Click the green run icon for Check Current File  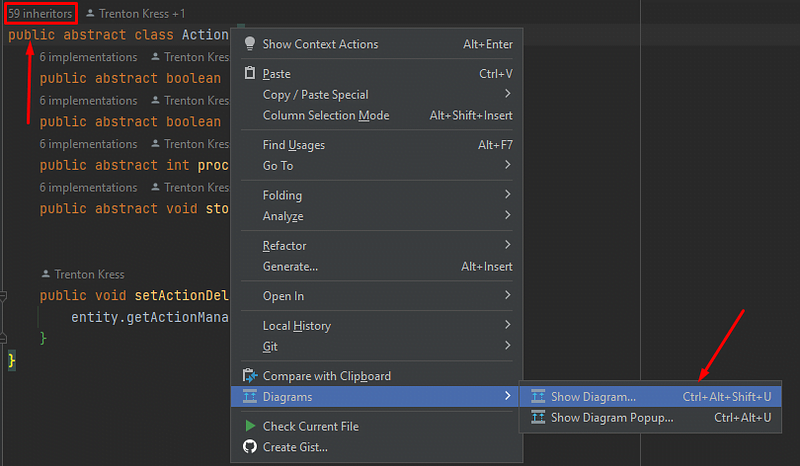(250, 426)
